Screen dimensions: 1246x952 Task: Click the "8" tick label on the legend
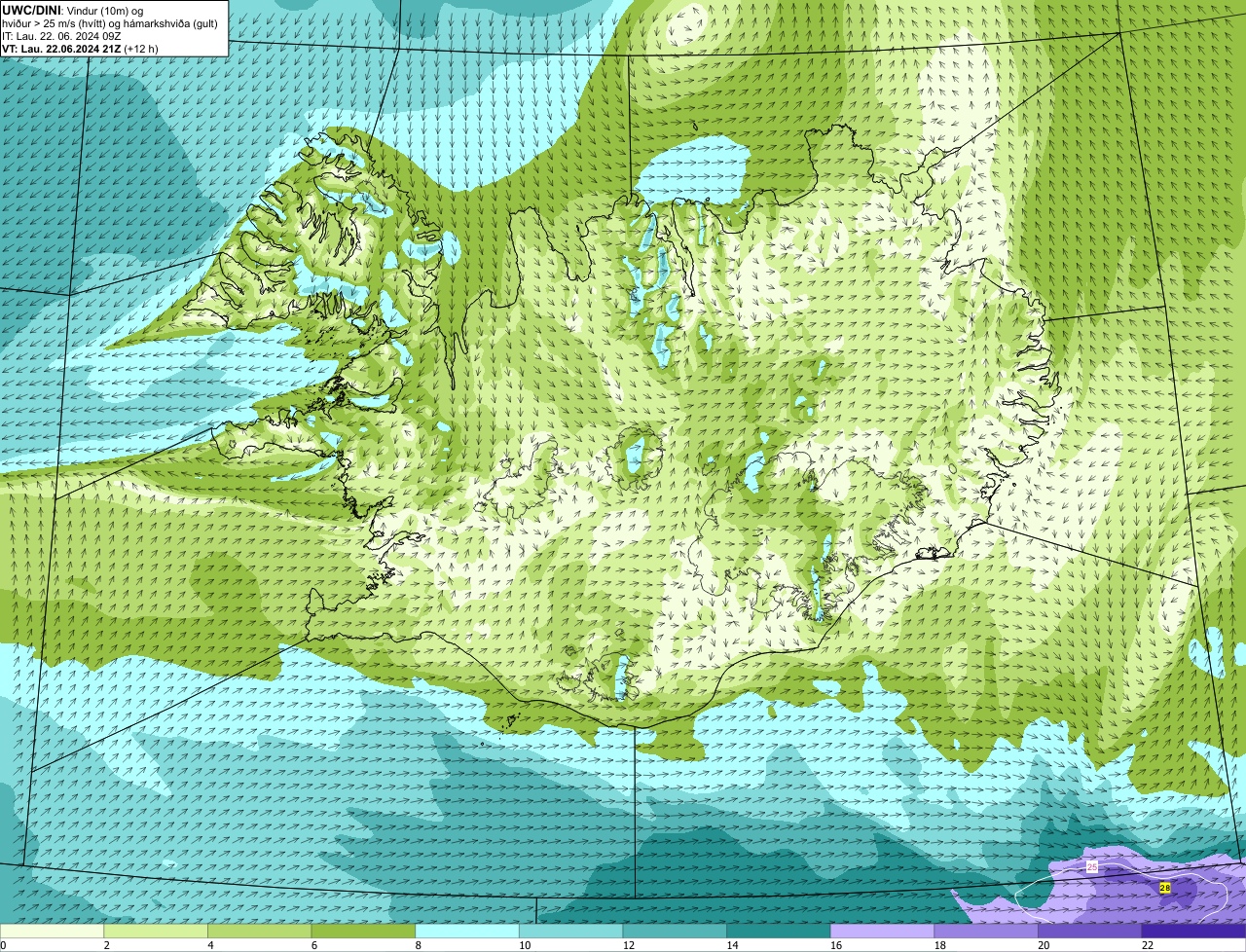(419, 945)
